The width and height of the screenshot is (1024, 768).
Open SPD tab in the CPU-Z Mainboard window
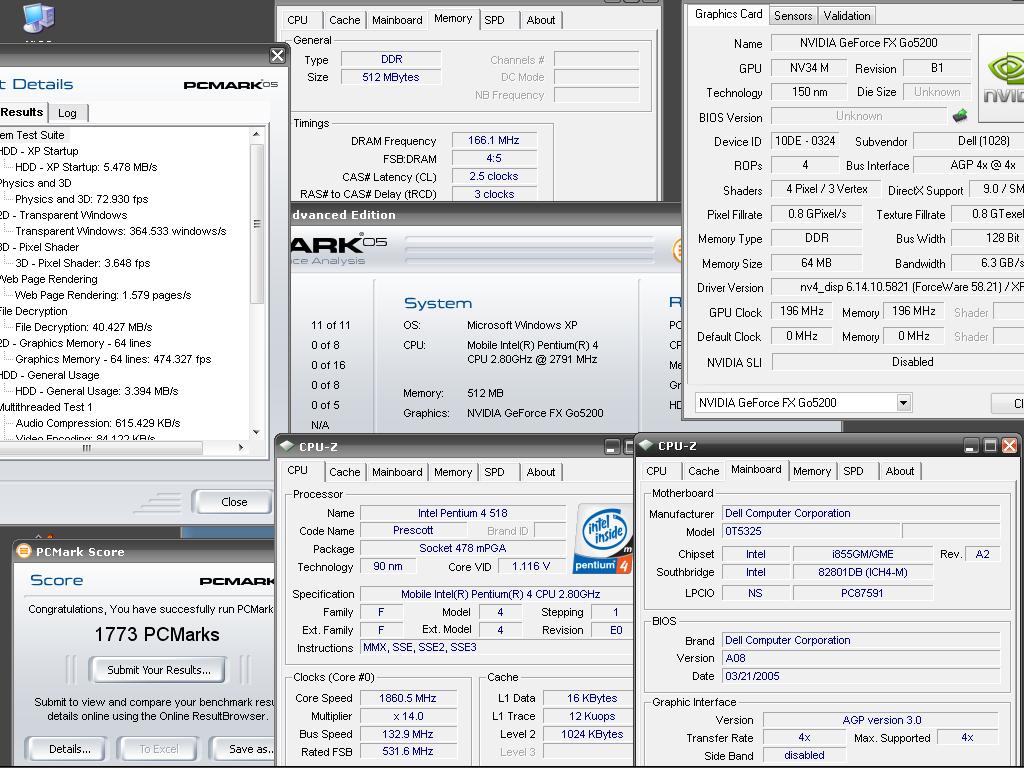(853, 471)
